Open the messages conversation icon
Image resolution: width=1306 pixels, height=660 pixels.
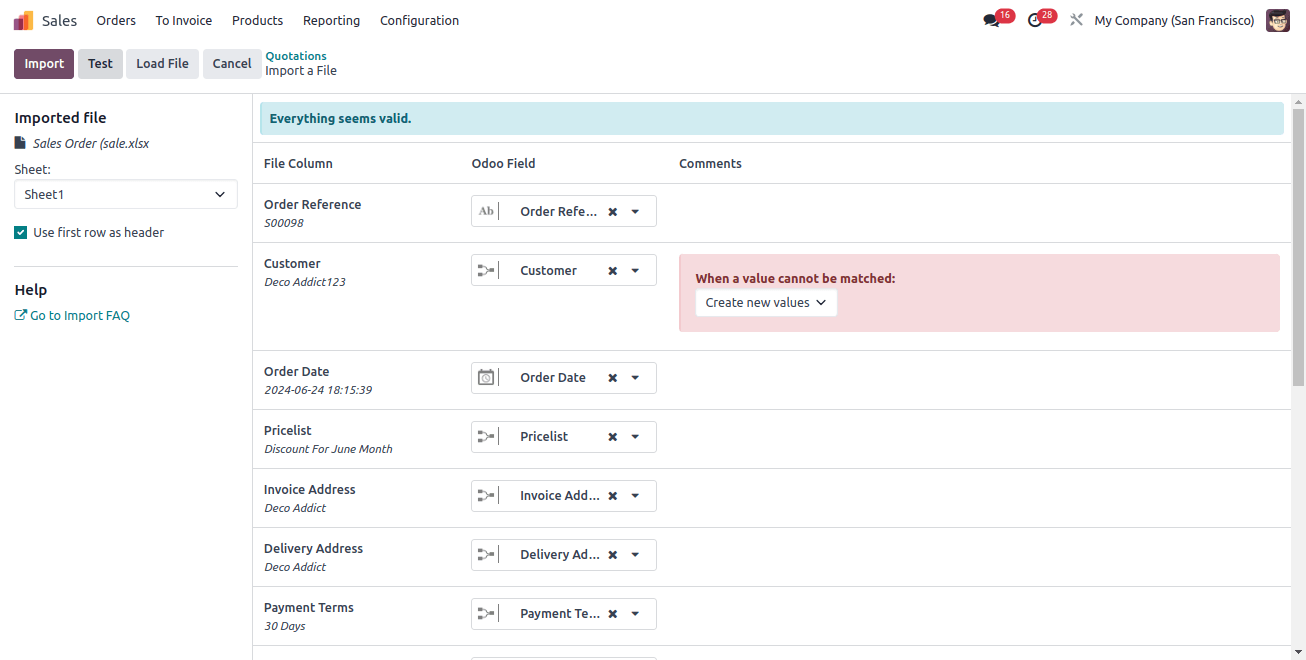point(991,20)
